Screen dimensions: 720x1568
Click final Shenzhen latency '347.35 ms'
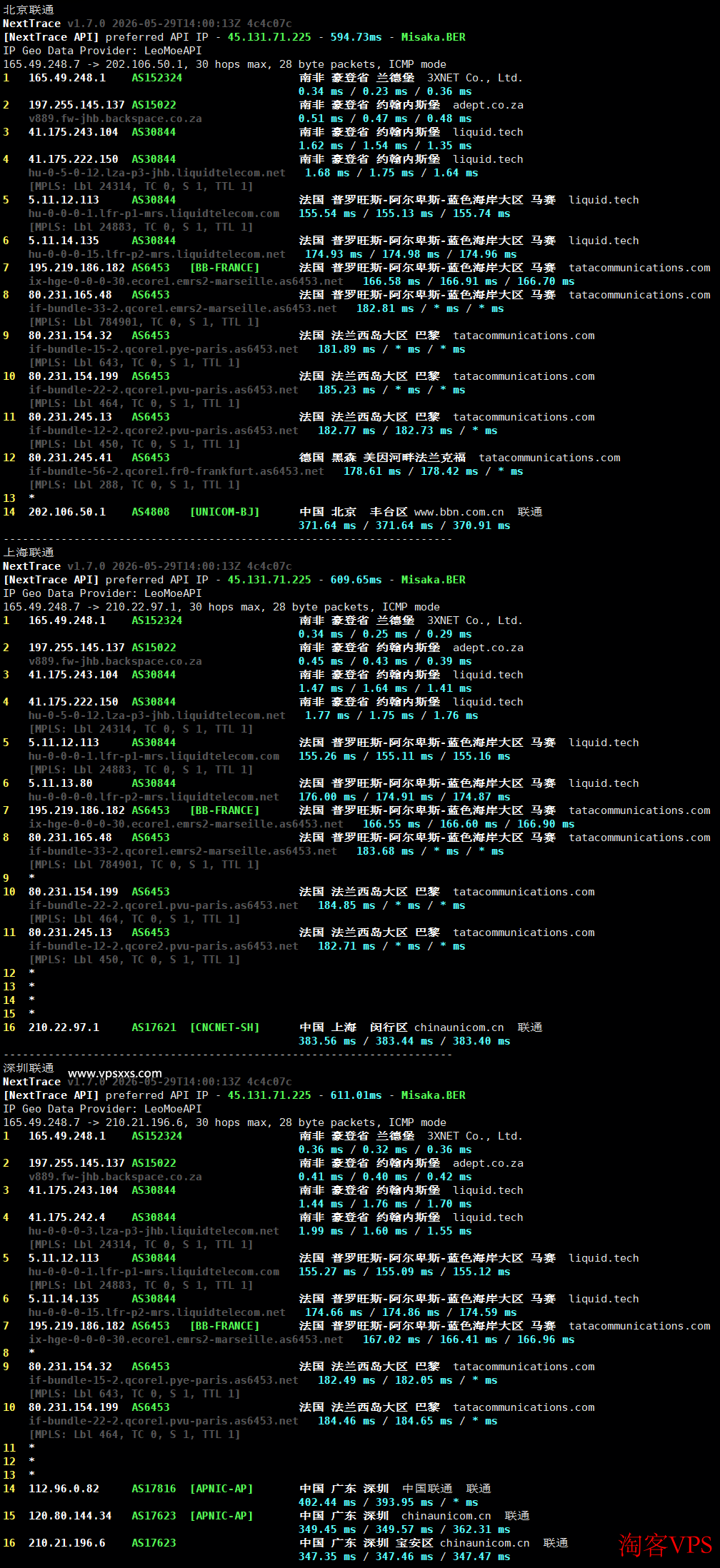click(327, 1557)
